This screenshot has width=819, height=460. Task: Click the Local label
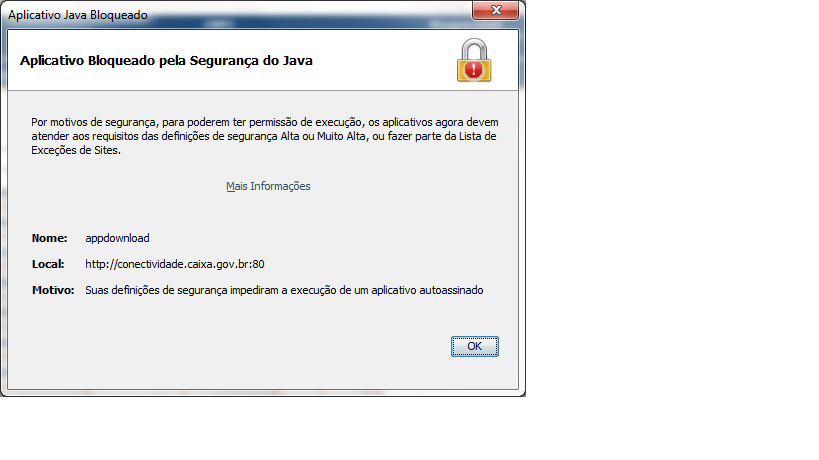(x=48, y=264)
